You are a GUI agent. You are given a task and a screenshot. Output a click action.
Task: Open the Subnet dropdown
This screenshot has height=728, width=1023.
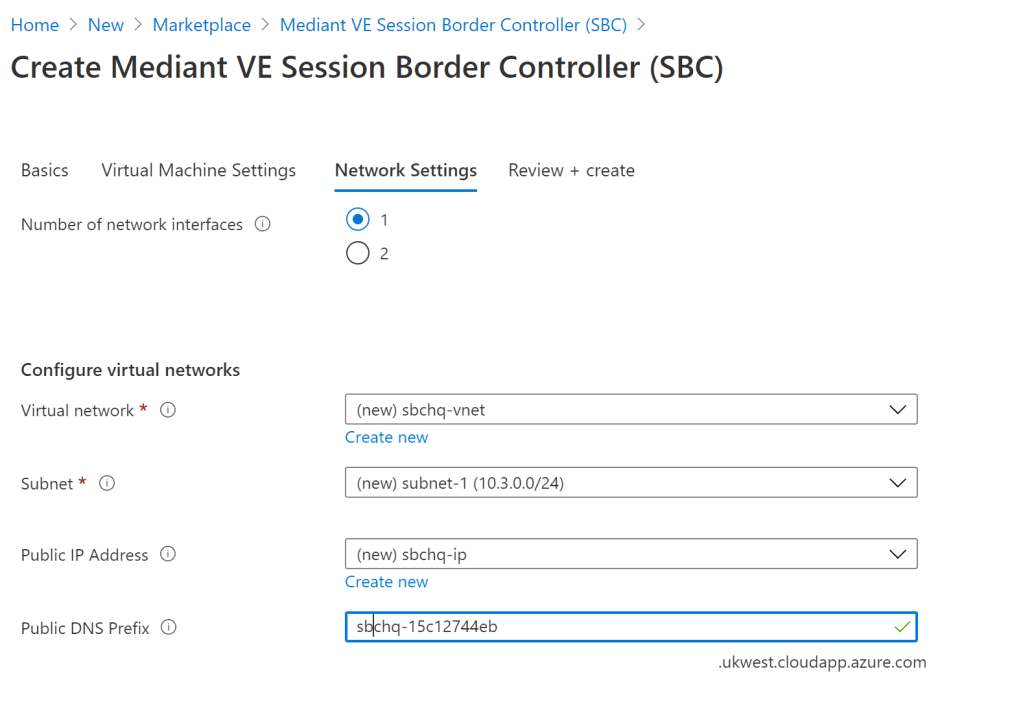(630, 483)
